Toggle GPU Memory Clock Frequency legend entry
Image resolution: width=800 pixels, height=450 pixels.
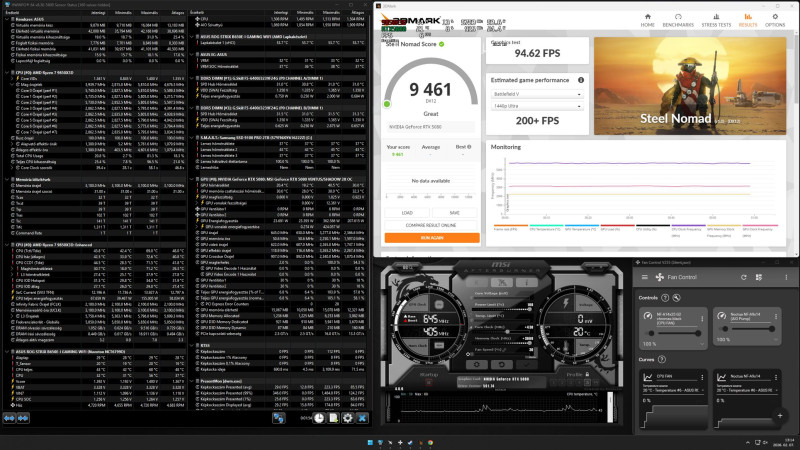pos(723,229)
